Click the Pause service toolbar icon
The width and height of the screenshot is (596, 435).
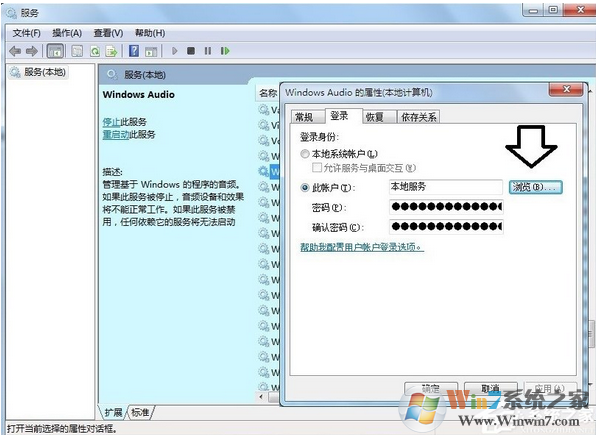pos(208,51)
